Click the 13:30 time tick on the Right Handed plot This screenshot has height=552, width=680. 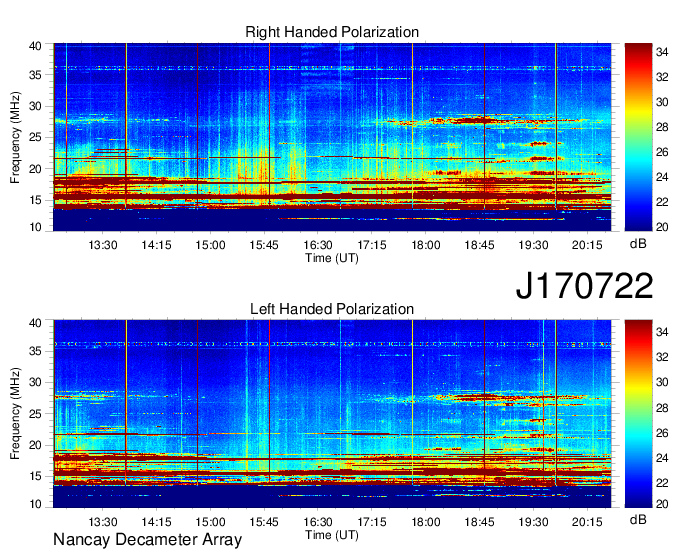103,245
